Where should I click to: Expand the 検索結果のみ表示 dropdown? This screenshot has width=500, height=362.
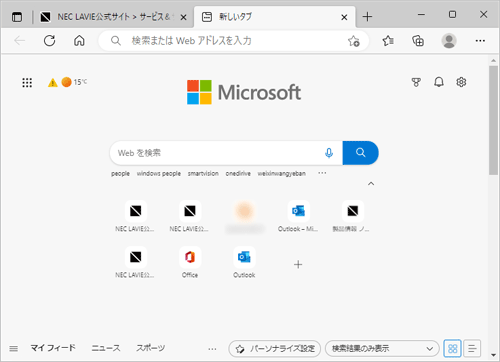[382, 349]
